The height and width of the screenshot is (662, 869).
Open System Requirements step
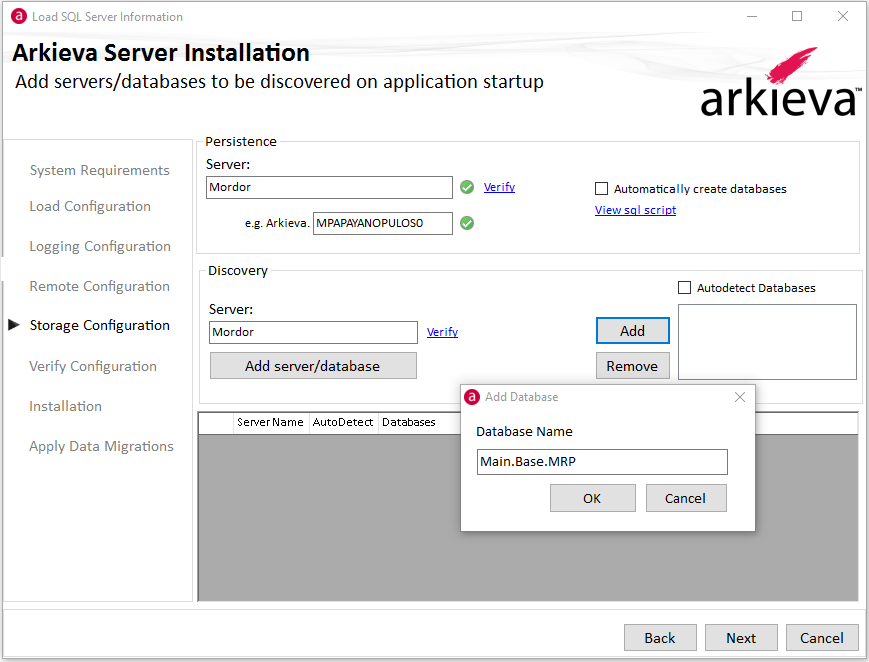(x=100, y=170)
